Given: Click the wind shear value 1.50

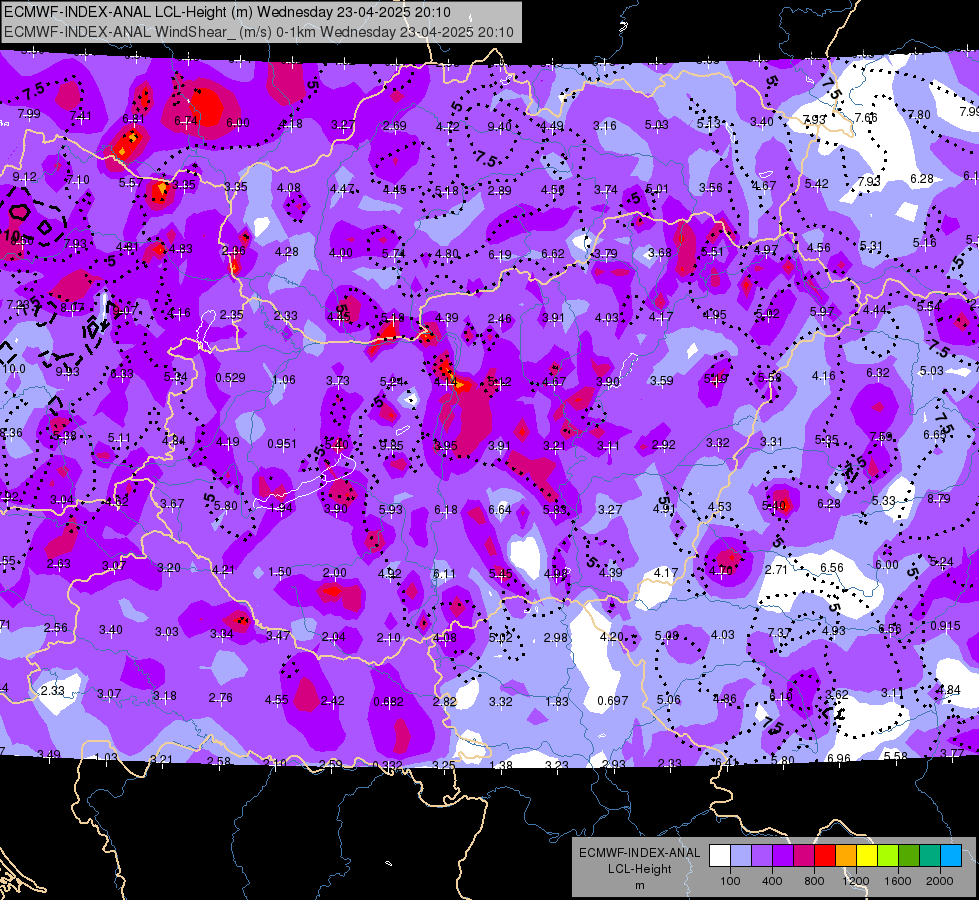Looking at the screenshot, I should click(x=280, y=571).
